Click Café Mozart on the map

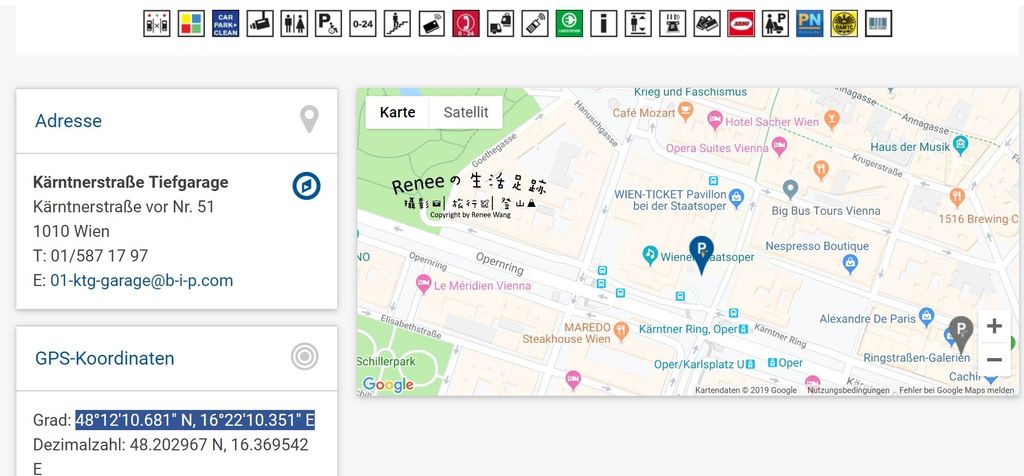[x=652, y=112]
